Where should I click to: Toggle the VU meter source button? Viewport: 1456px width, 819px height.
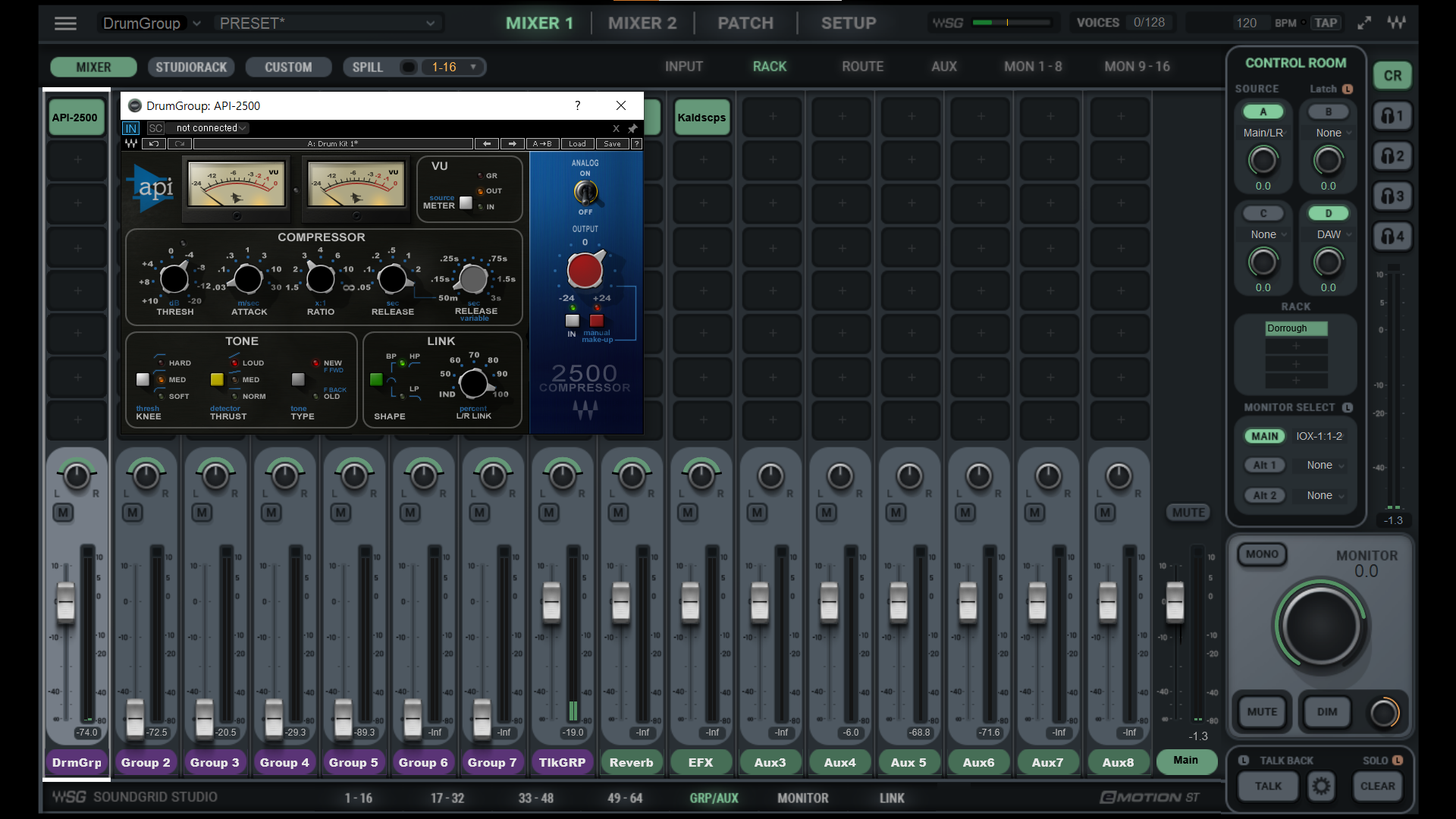pos(466,202)
